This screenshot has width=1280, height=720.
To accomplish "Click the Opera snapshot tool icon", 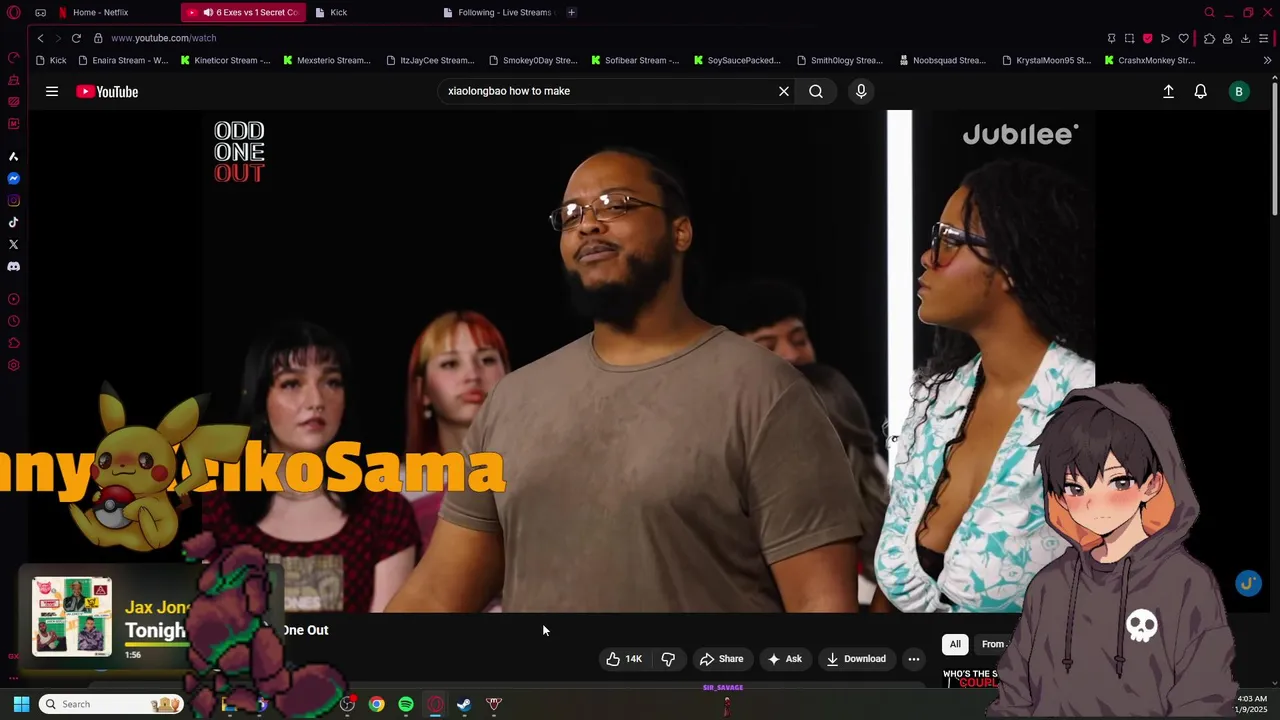I will point(1129,38).
